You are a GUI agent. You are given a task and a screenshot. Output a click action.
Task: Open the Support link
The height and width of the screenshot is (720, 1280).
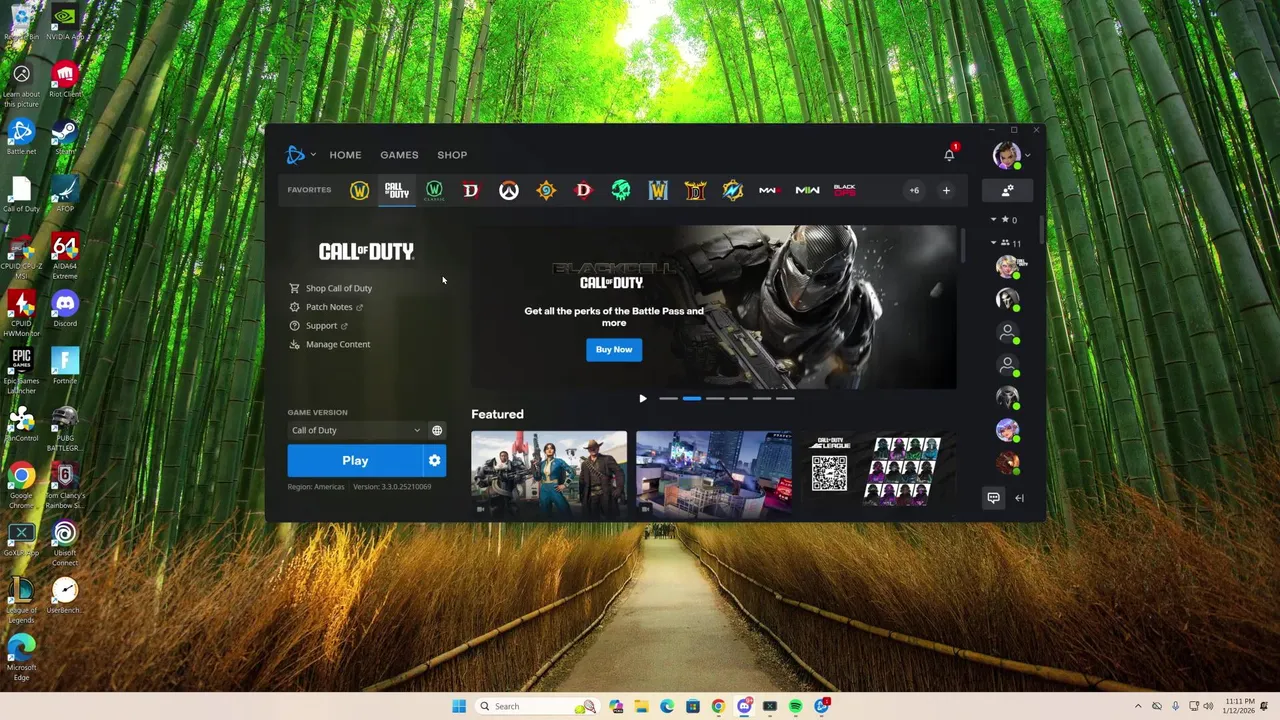pyautogui.click(x=321, y=326)
